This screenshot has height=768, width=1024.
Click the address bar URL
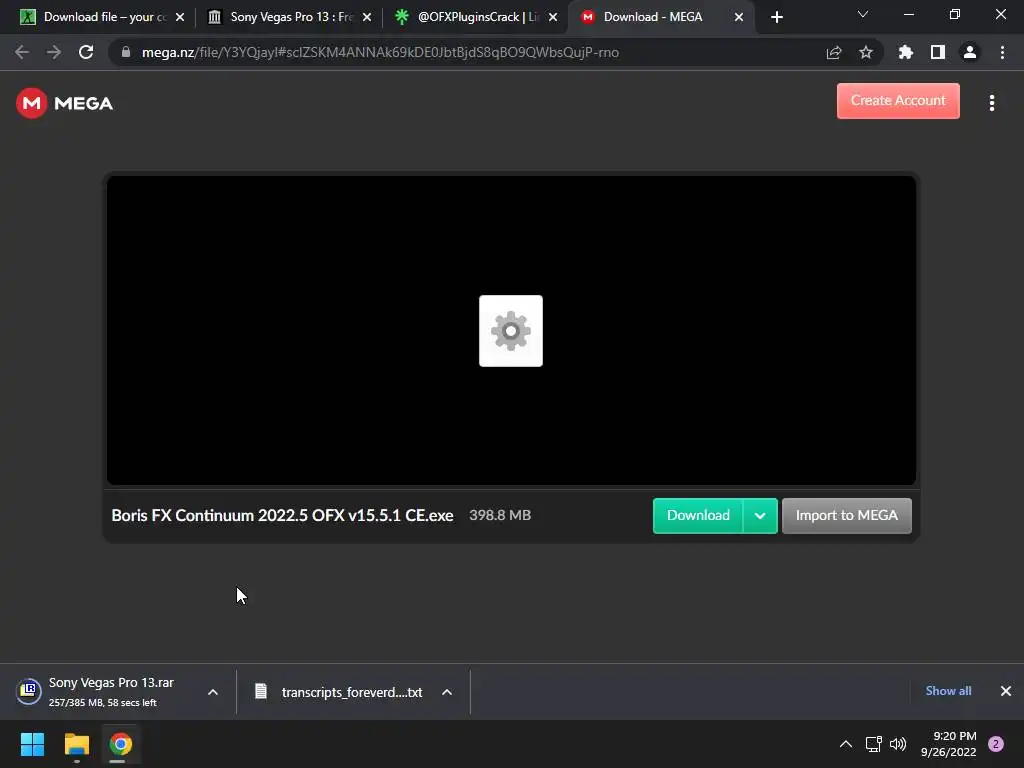(x=380, y=52)
